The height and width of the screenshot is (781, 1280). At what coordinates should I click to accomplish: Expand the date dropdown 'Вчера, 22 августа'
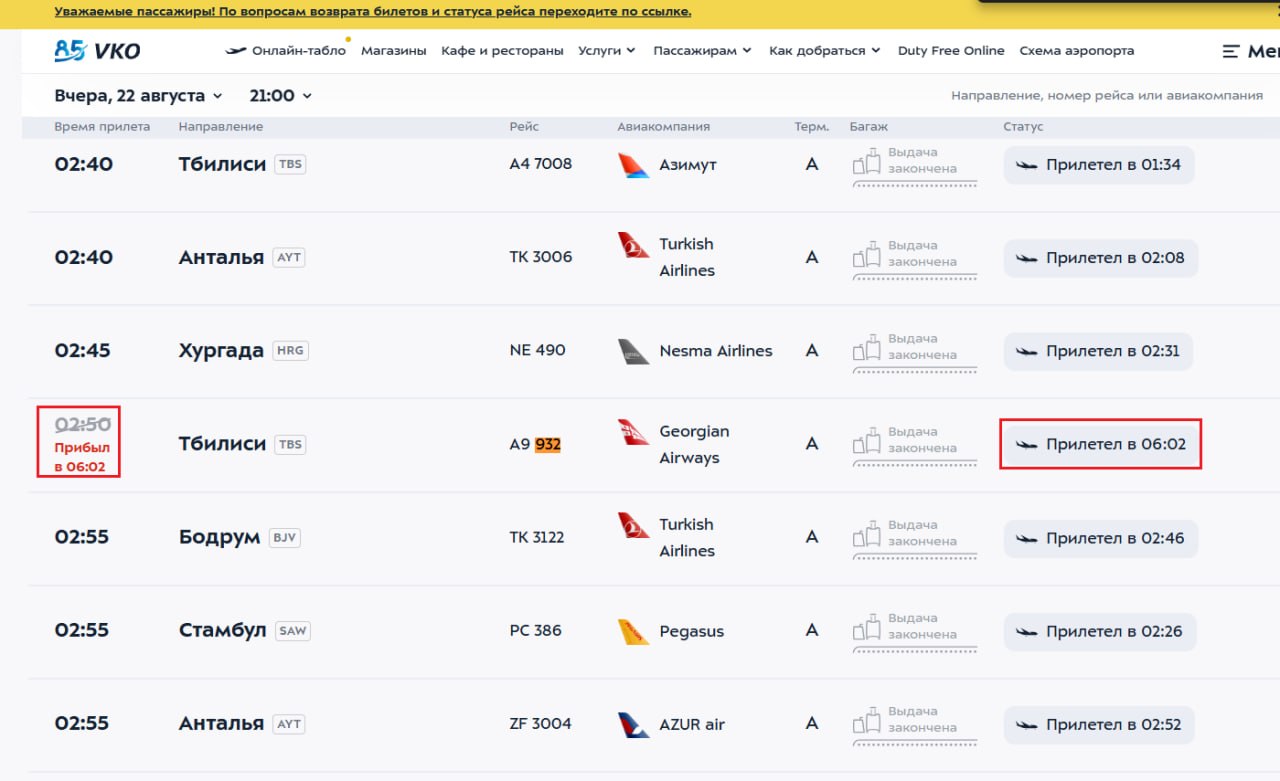point(138,96)
